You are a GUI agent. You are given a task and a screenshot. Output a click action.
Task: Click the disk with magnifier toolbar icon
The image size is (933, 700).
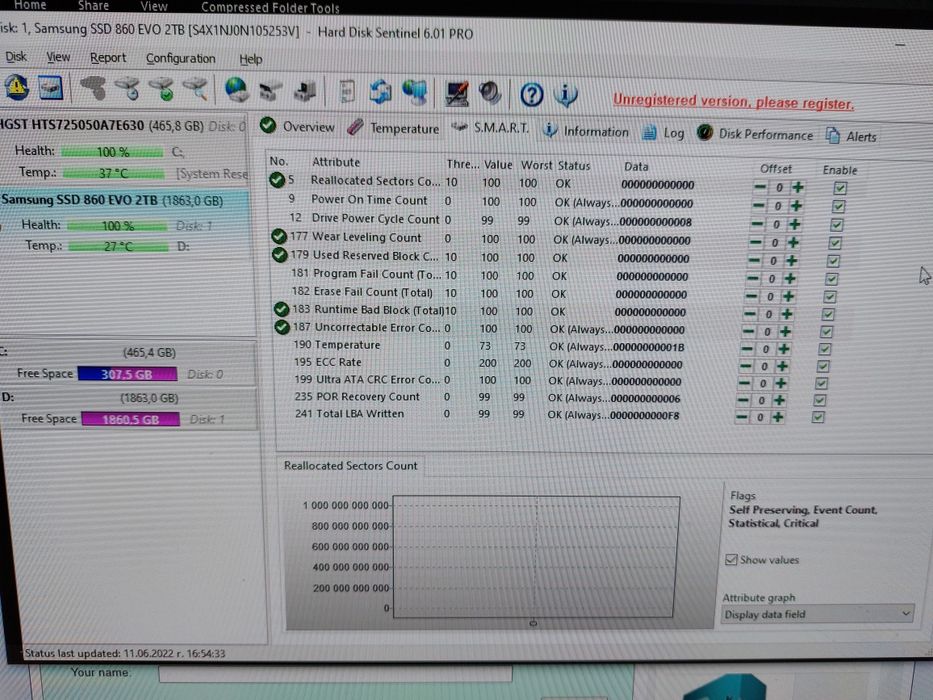point(195,90)
